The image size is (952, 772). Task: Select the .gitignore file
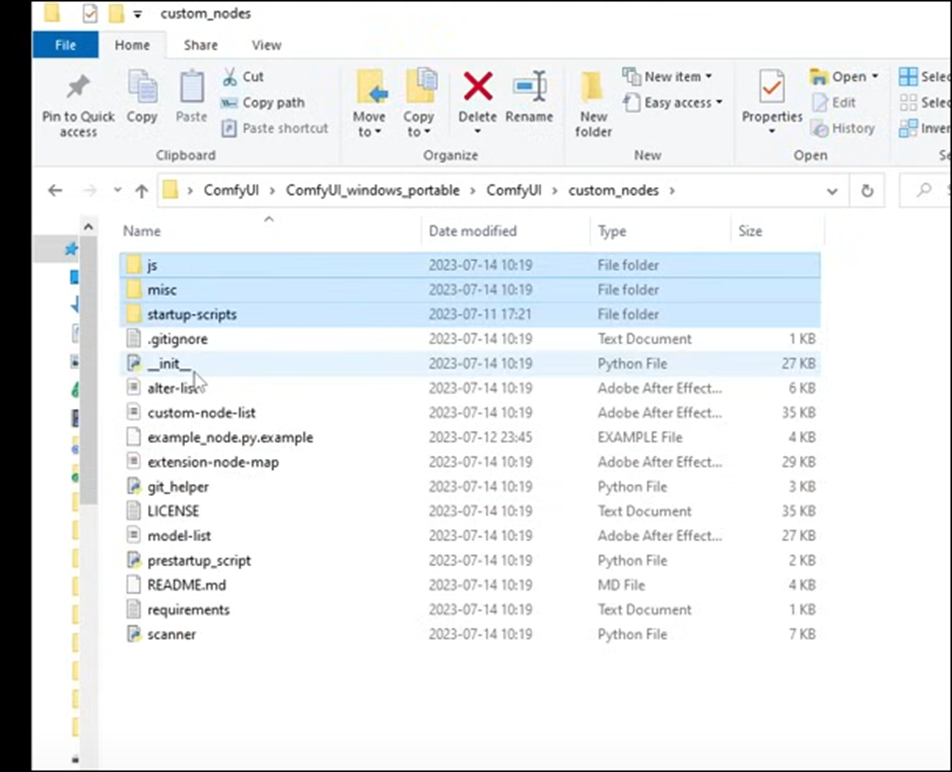point(470,339)
